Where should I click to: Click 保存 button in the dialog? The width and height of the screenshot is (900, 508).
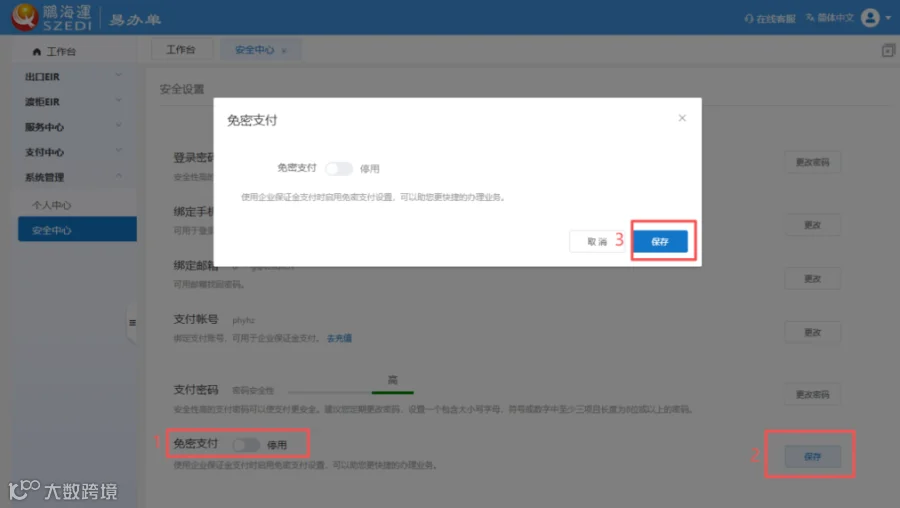(x=660, y=241)
